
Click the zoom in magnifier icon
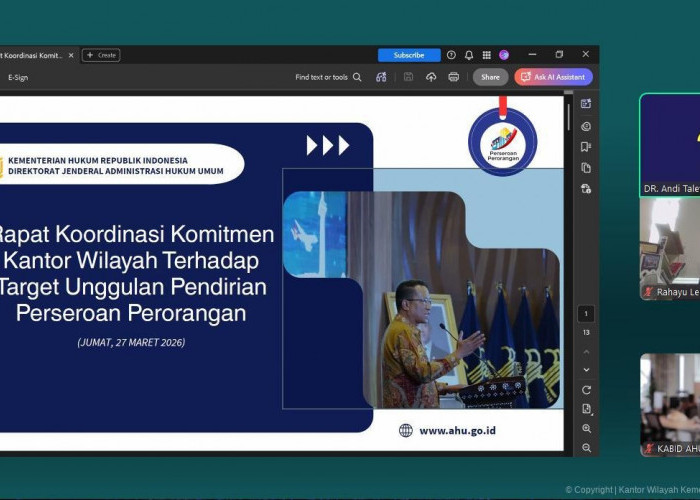click(587, 429)
